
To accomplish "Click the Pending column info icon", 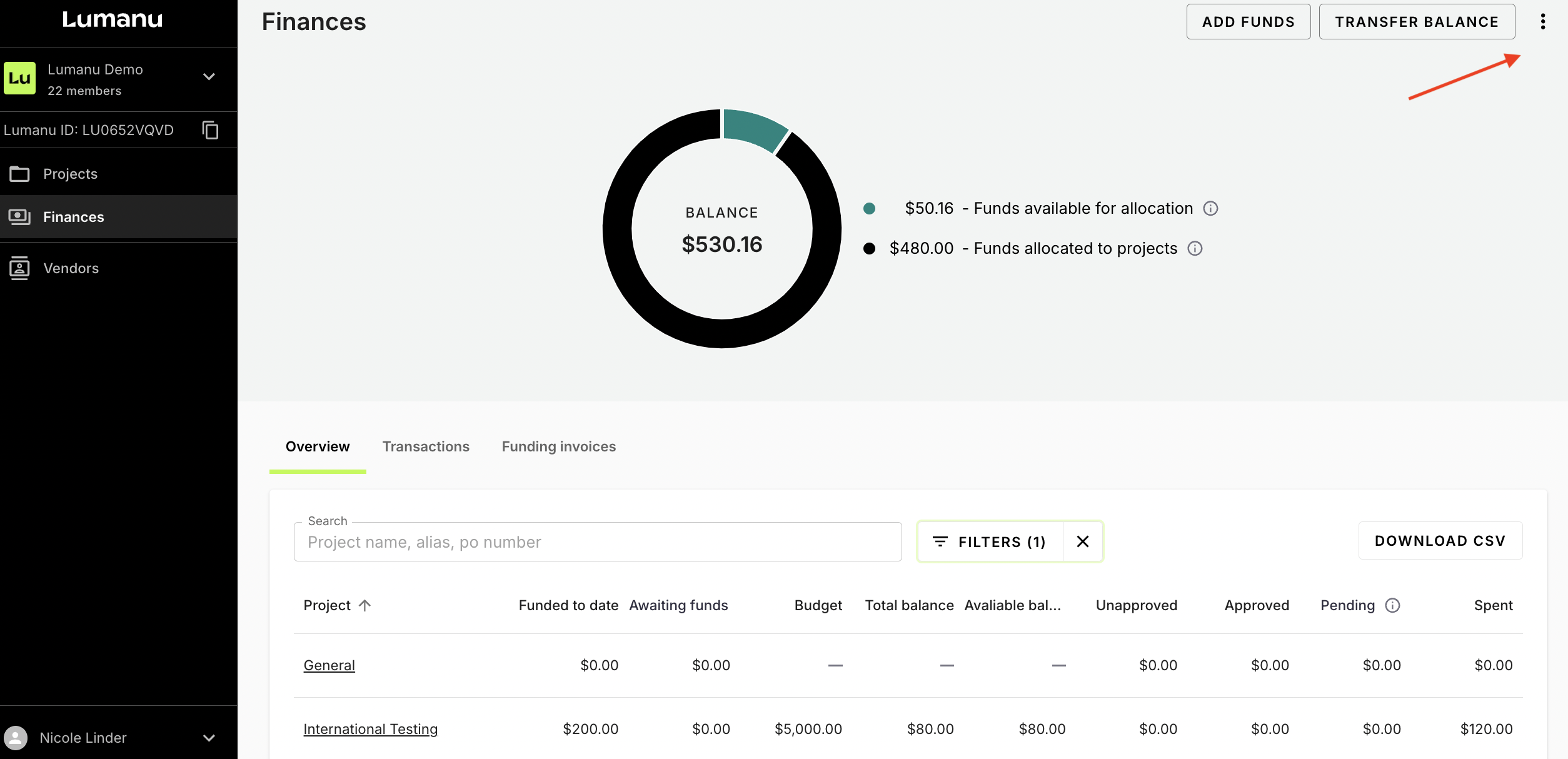I will tap(1392, 605).
